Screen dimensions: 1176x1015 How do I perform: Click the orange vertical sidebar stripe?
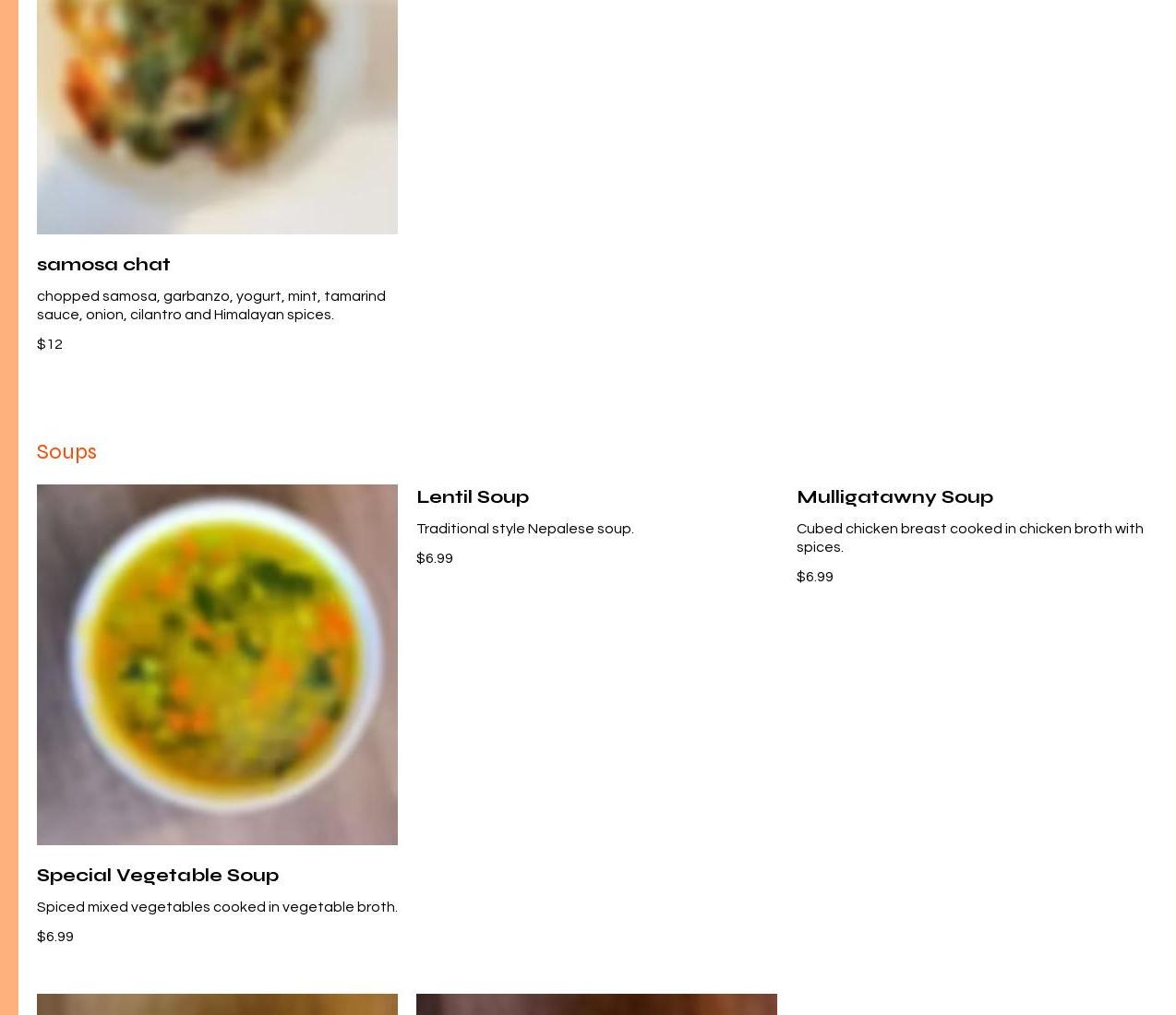(x=9, y=507)
